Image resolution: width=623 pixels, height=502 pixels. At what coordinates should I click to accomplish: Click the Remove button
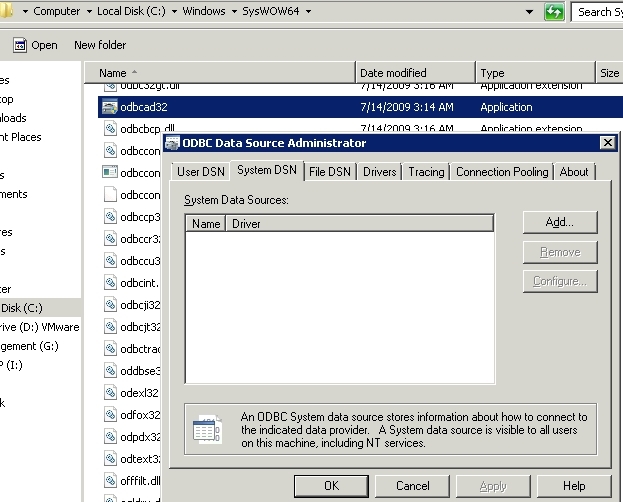pyautogui.click(x=560, y=252)
